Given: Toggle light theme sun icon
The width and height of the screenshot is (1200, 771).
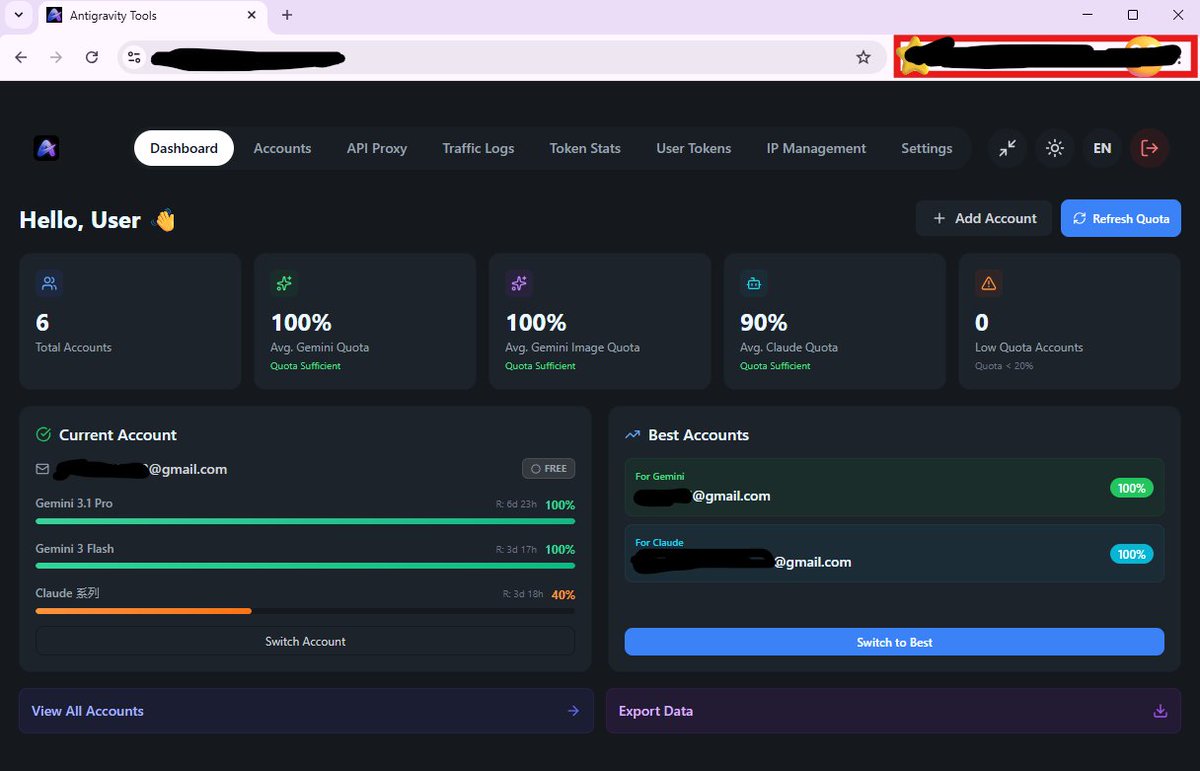Looking at the screenshot, I should [1054, 148].
